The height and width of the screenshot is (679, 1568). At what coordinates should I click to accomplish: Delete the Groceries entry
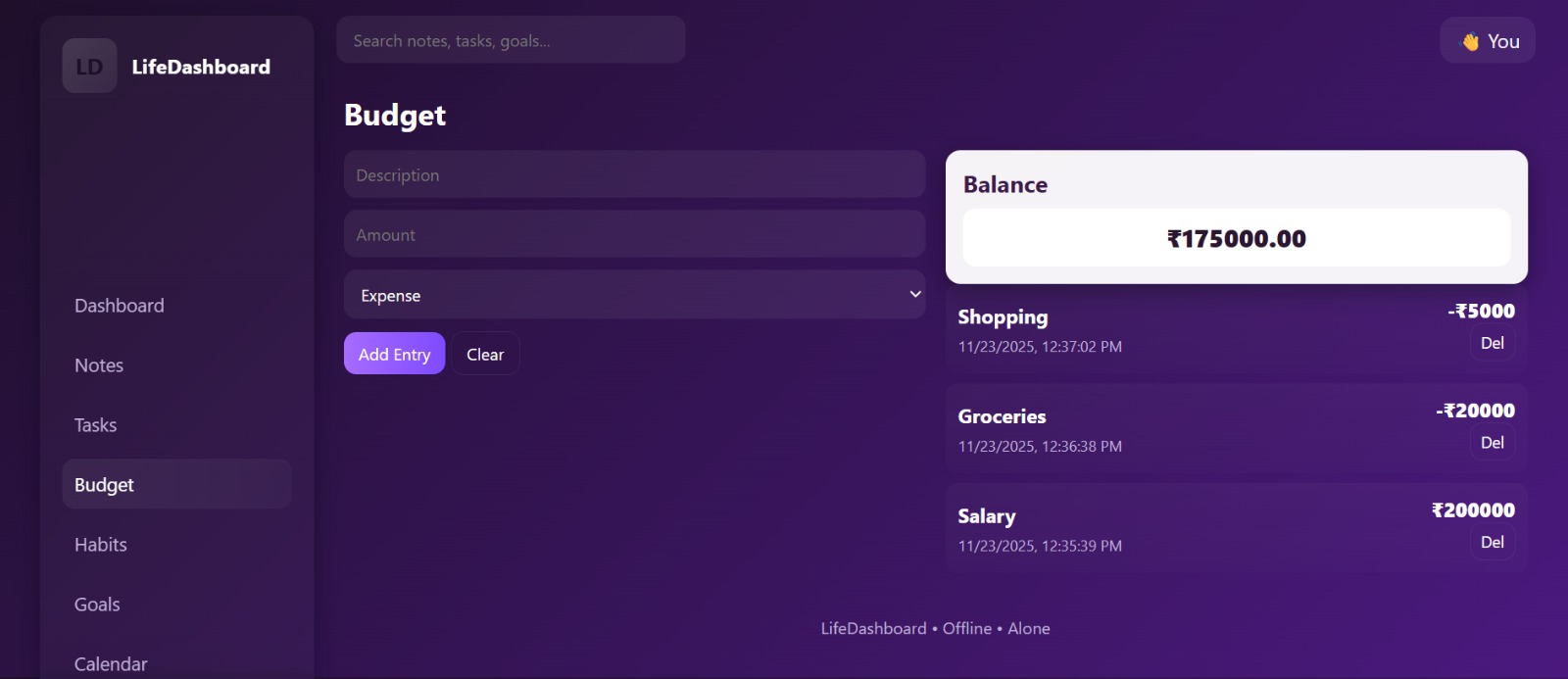[1492, 443]
